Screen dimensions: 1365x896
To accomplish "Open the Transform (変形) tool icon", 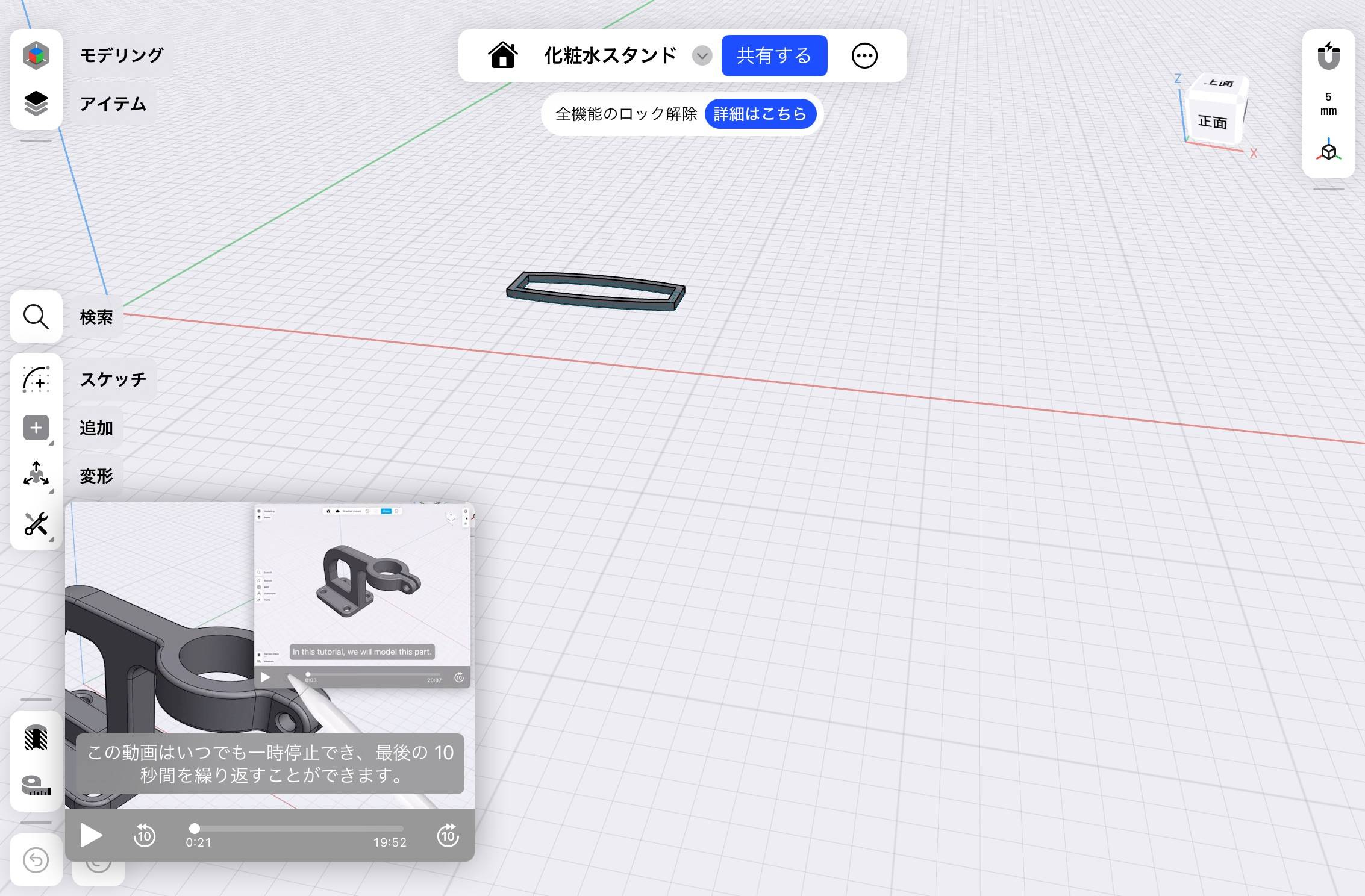I will click(x=36, y=474).
